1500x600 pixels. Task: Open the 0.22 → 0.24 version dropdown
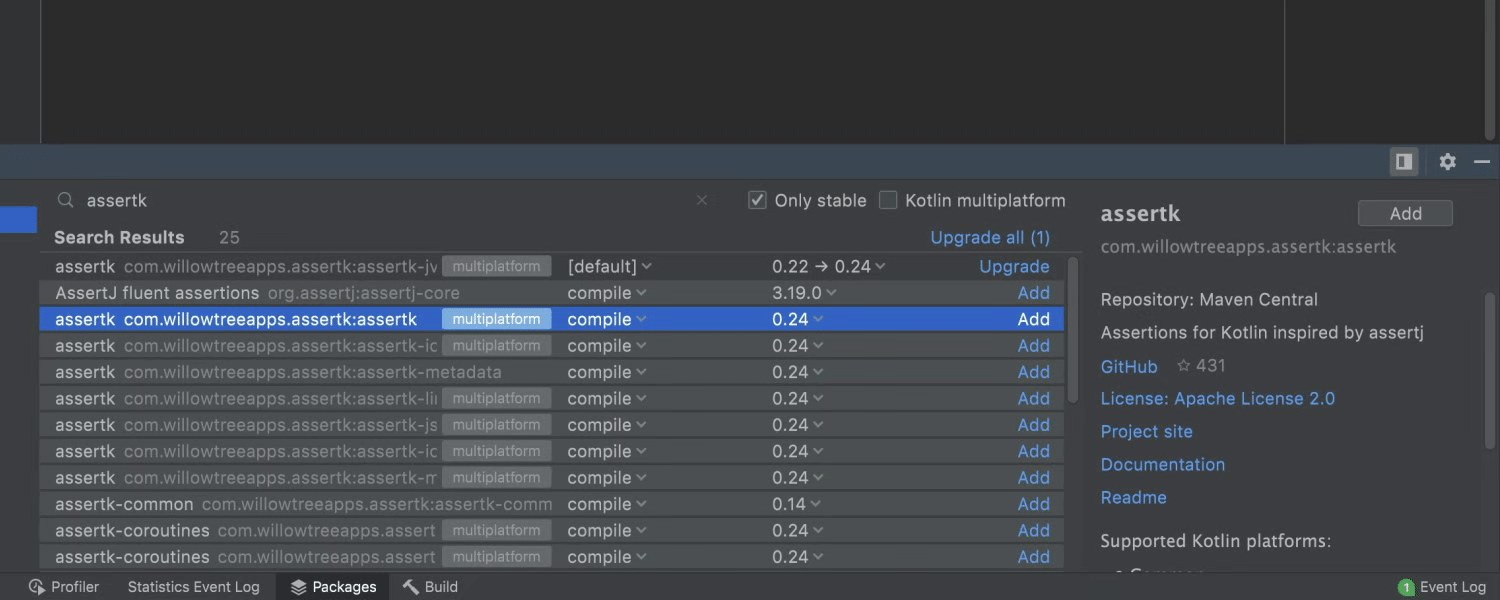(x=828, y=266)
